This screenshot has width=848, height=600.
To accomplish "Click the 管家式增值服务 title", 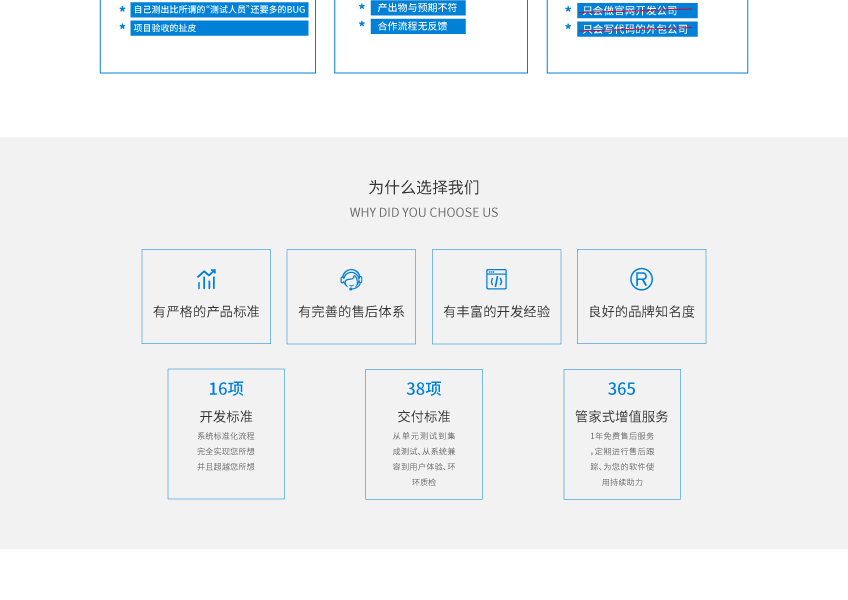I will click(x=622, y=417).
